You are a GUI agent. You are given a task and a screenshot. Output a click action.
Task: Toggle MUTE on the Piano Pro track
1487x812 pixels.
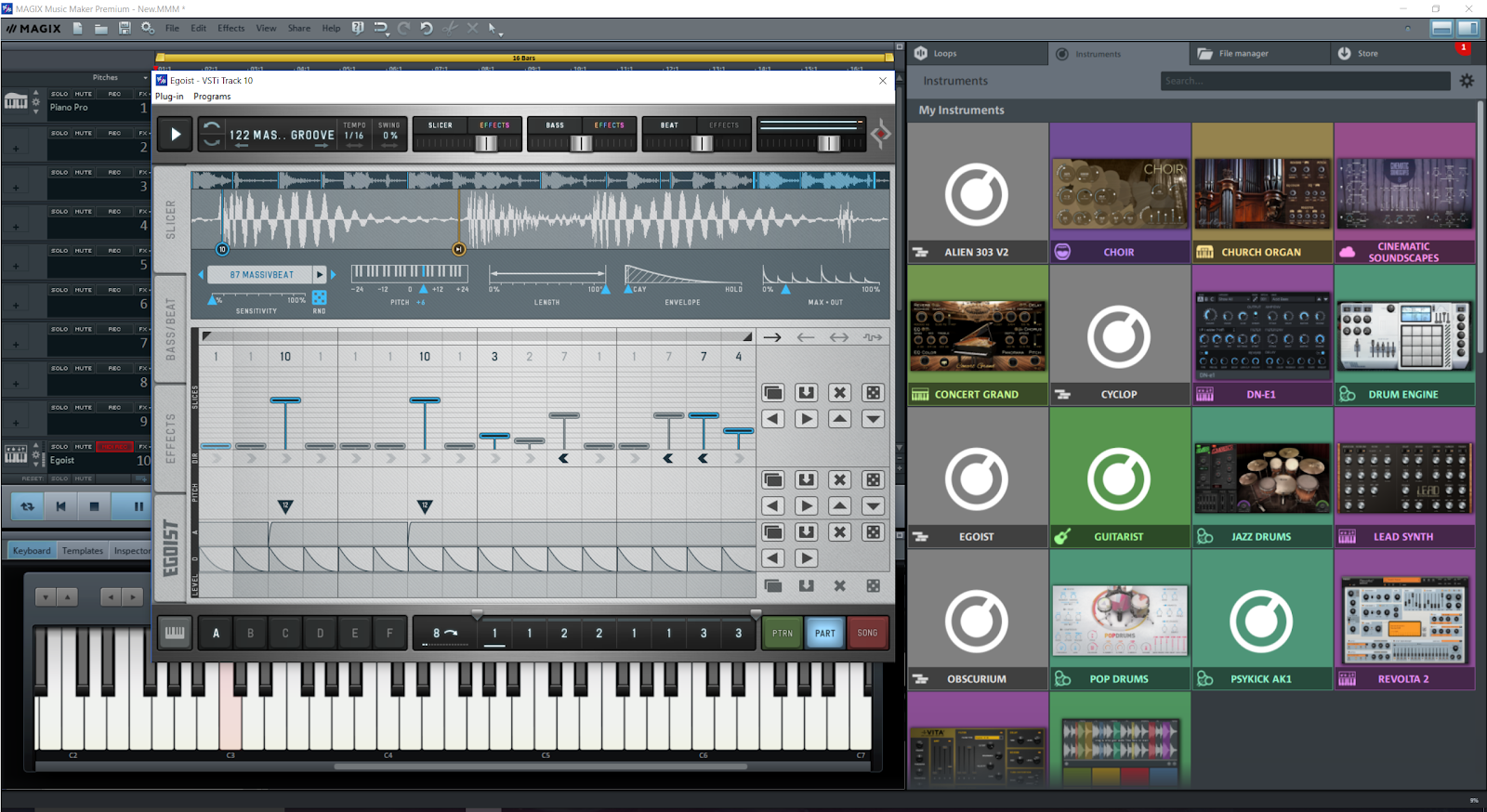pos(84,94)
